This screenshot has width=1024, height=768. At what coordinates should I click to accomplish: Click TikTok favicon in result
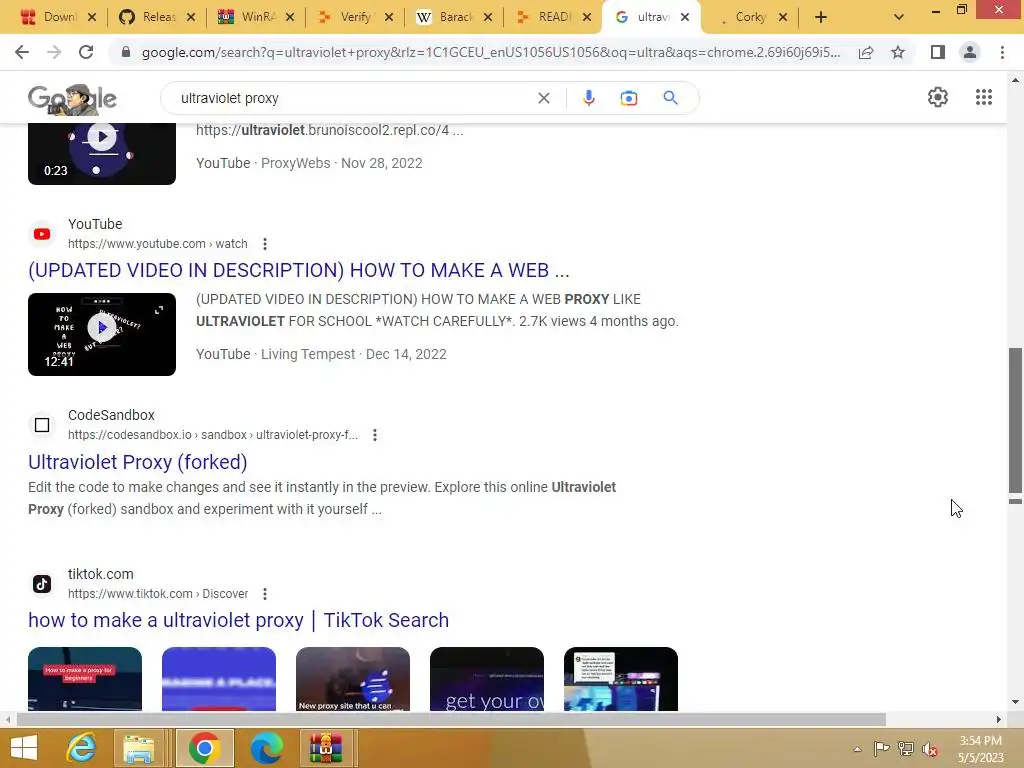click(x=42, y=584)
